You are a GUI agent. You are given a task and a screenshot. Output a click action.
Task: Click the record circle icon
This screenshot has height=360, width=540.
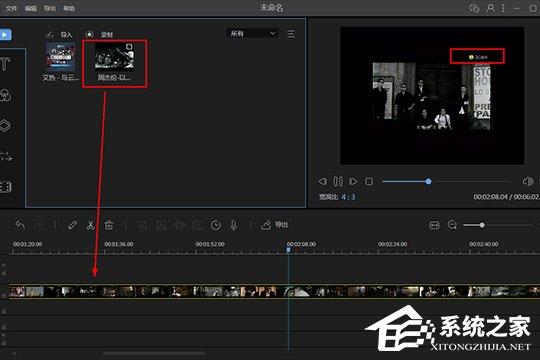[x=89, y=34]
